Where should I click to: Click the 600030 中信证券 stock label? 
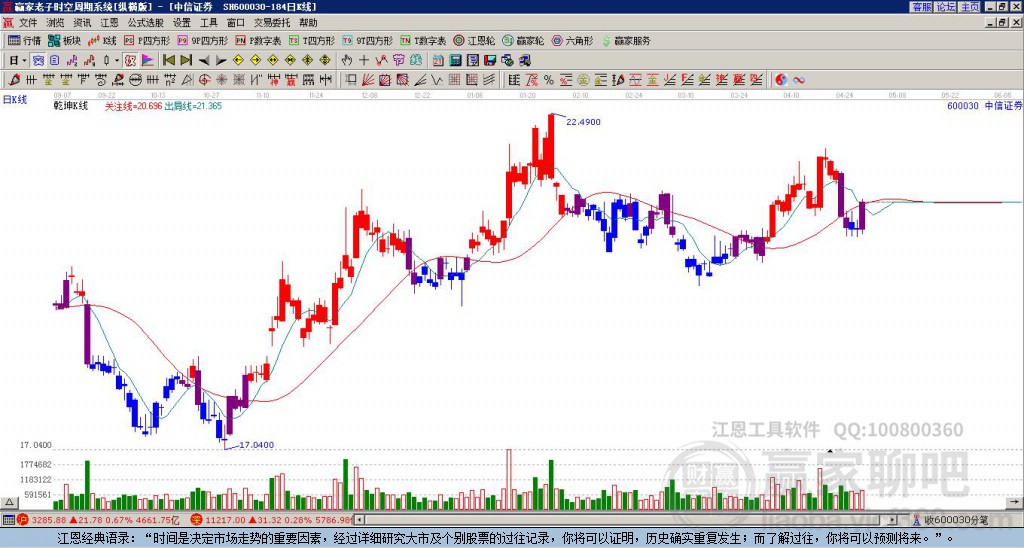tap(985, 106)
